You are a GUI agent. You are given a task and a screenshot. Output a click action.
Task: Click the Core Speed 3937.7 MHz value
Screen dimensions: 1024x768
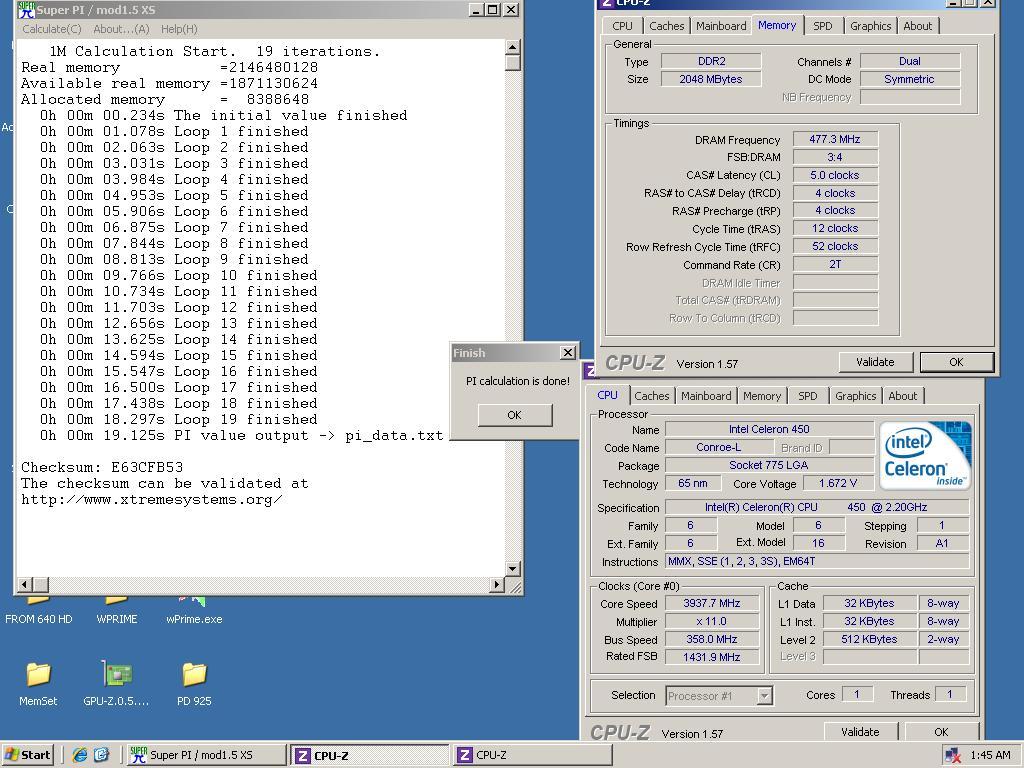click(712, 603)
